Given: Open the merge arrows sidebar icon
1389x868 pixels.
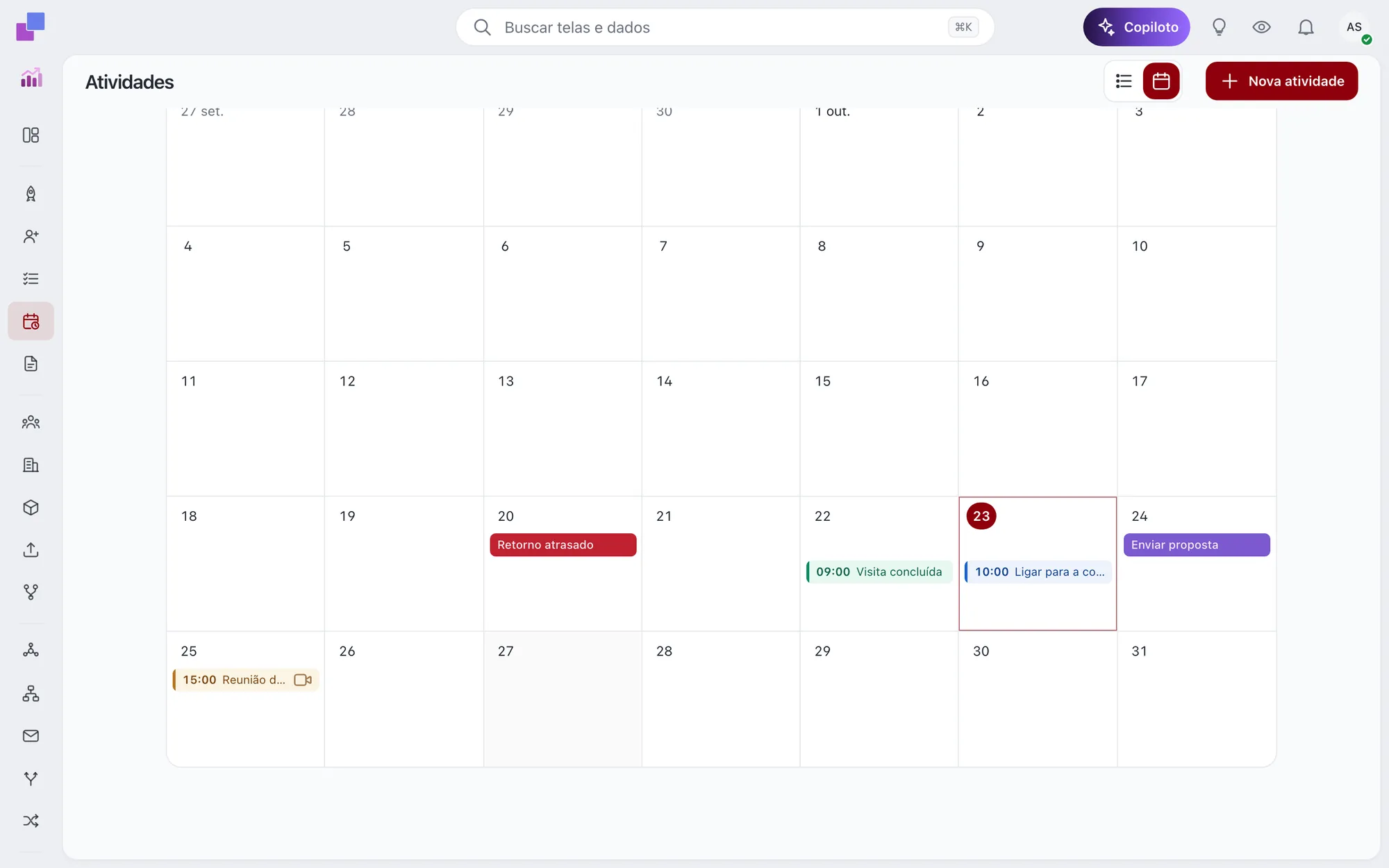Looking at the screenshot, I should click(x=31, y=778).
